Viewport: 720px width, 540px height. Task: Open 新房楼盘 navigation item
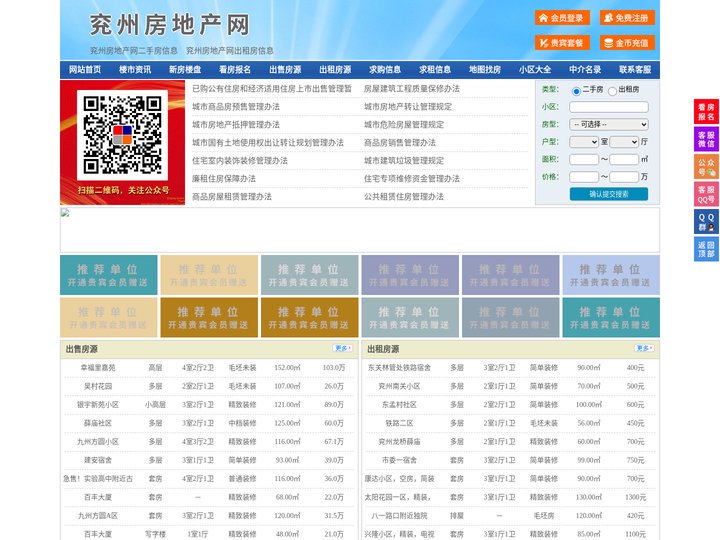pos(185,70)
